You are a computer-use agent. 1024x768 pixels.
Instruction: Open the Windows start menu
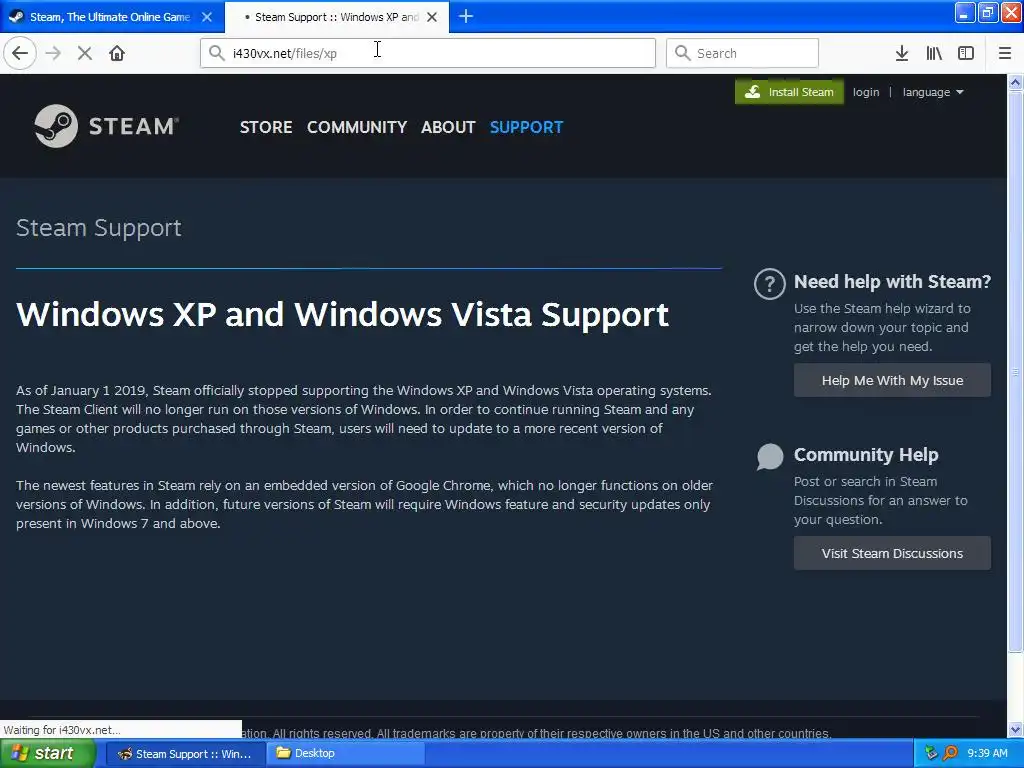click(47, 753)
